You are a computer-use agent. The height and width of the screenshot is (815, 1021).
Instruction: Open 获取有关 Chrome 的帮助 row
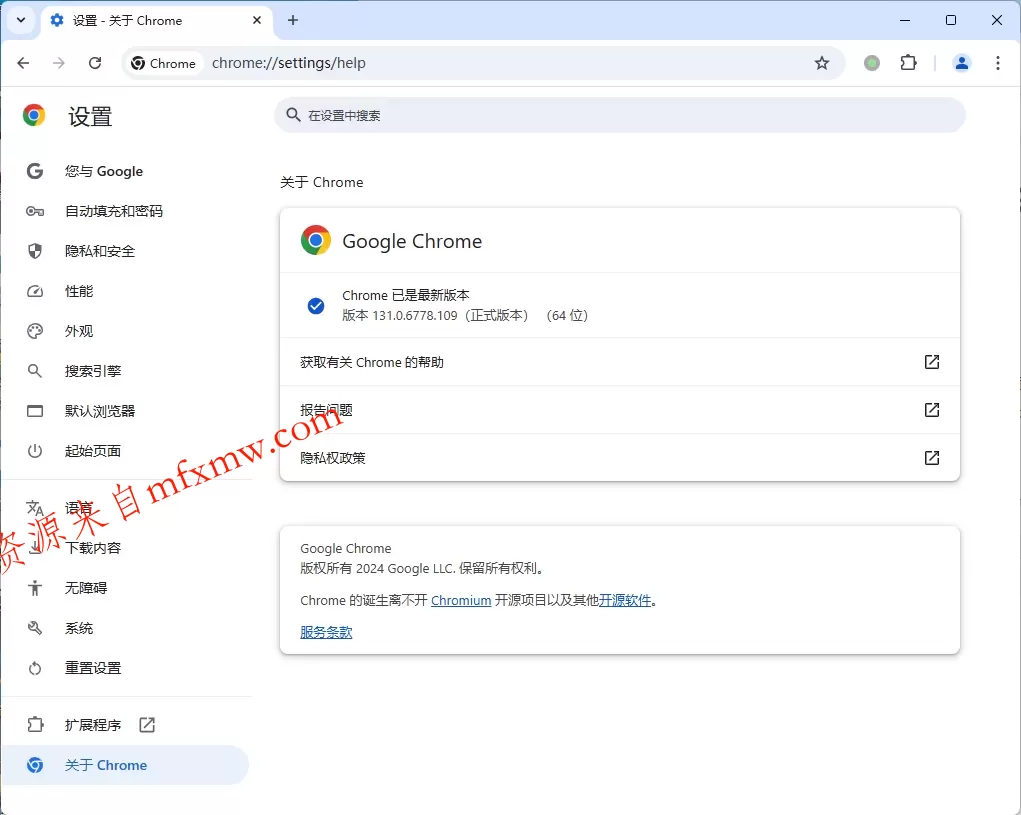(620, 362)
